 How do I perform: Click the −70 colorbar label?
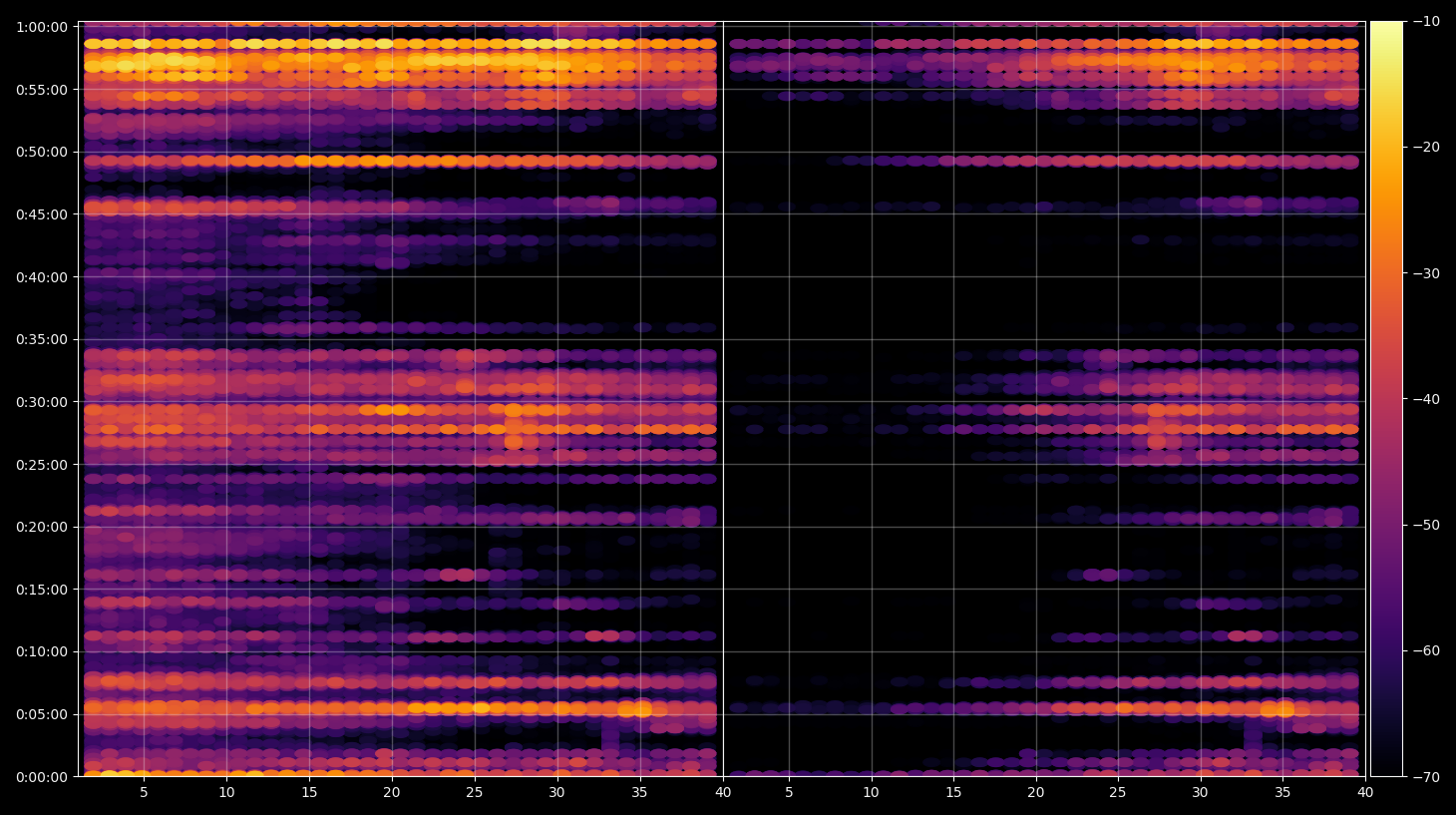click(1426, 776)
